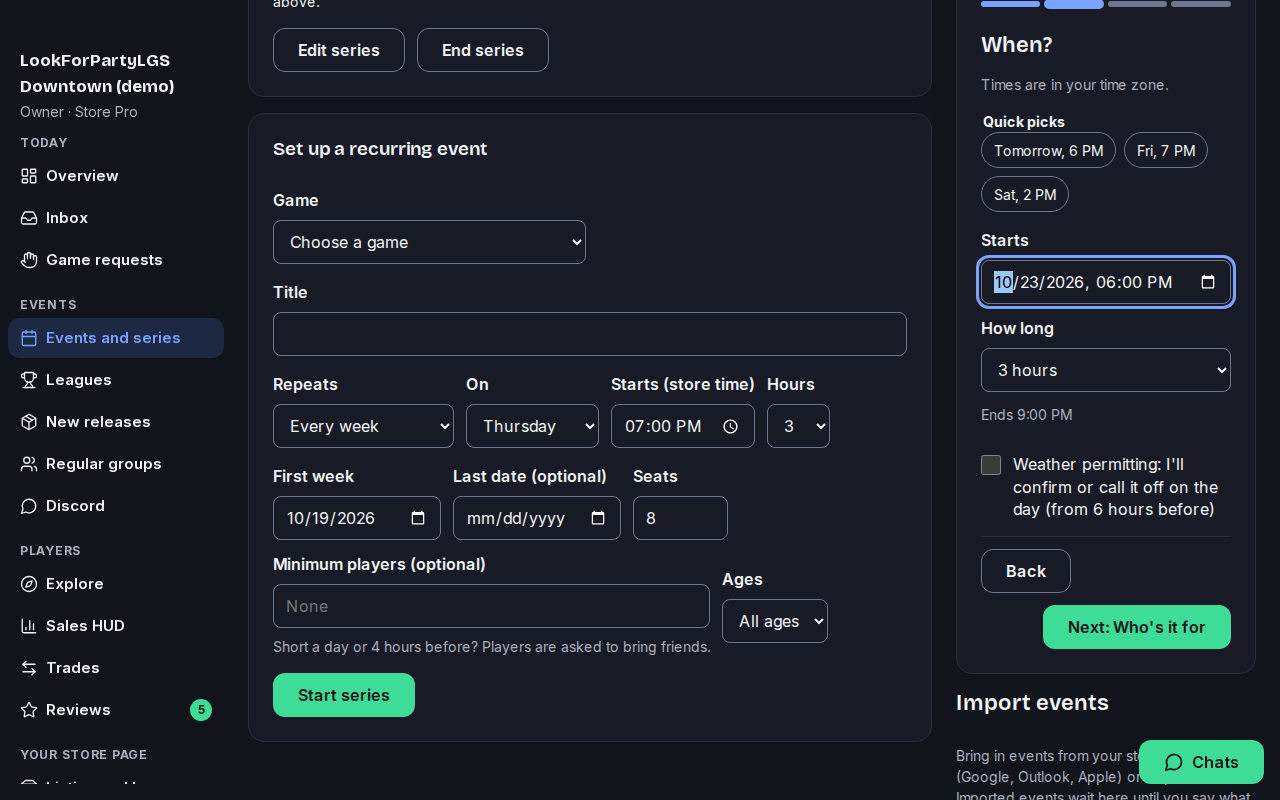Open the Chats floating button
Screen dimensions: 1280x800
tap(1201, 762)
